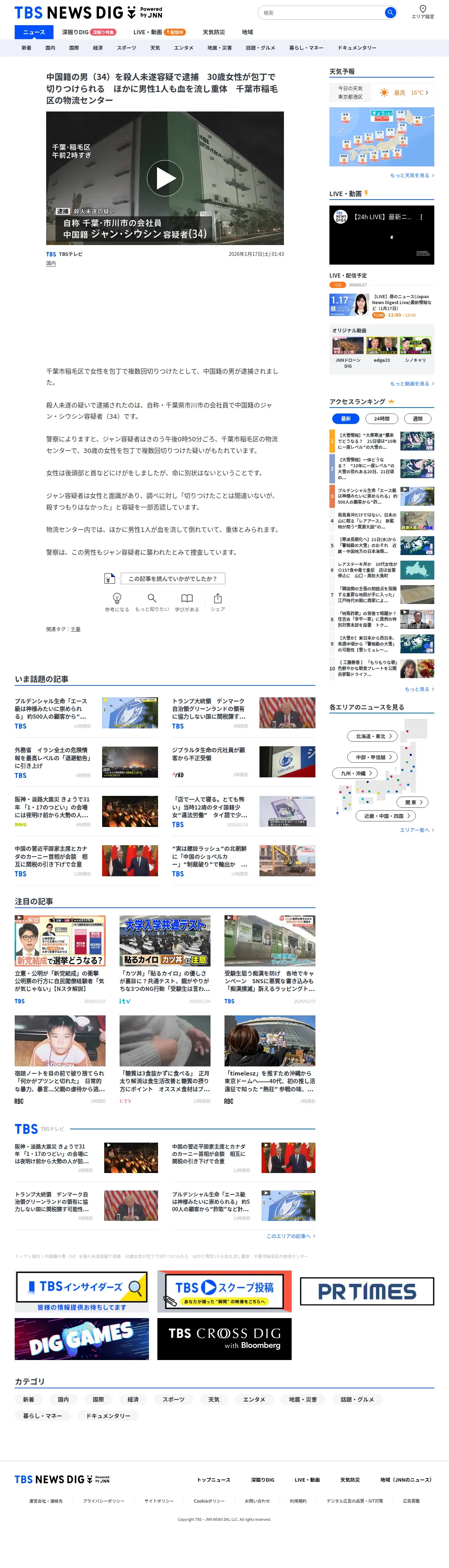Open the 深掘りDIG tab
Viewport: 449px width, 1568px height.
tap(89, 32)
